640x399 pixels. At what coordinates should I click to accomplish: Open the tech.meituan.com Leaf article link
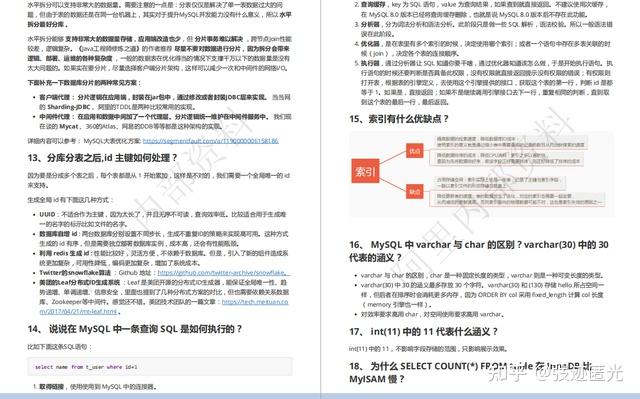(x=164, y=306)
